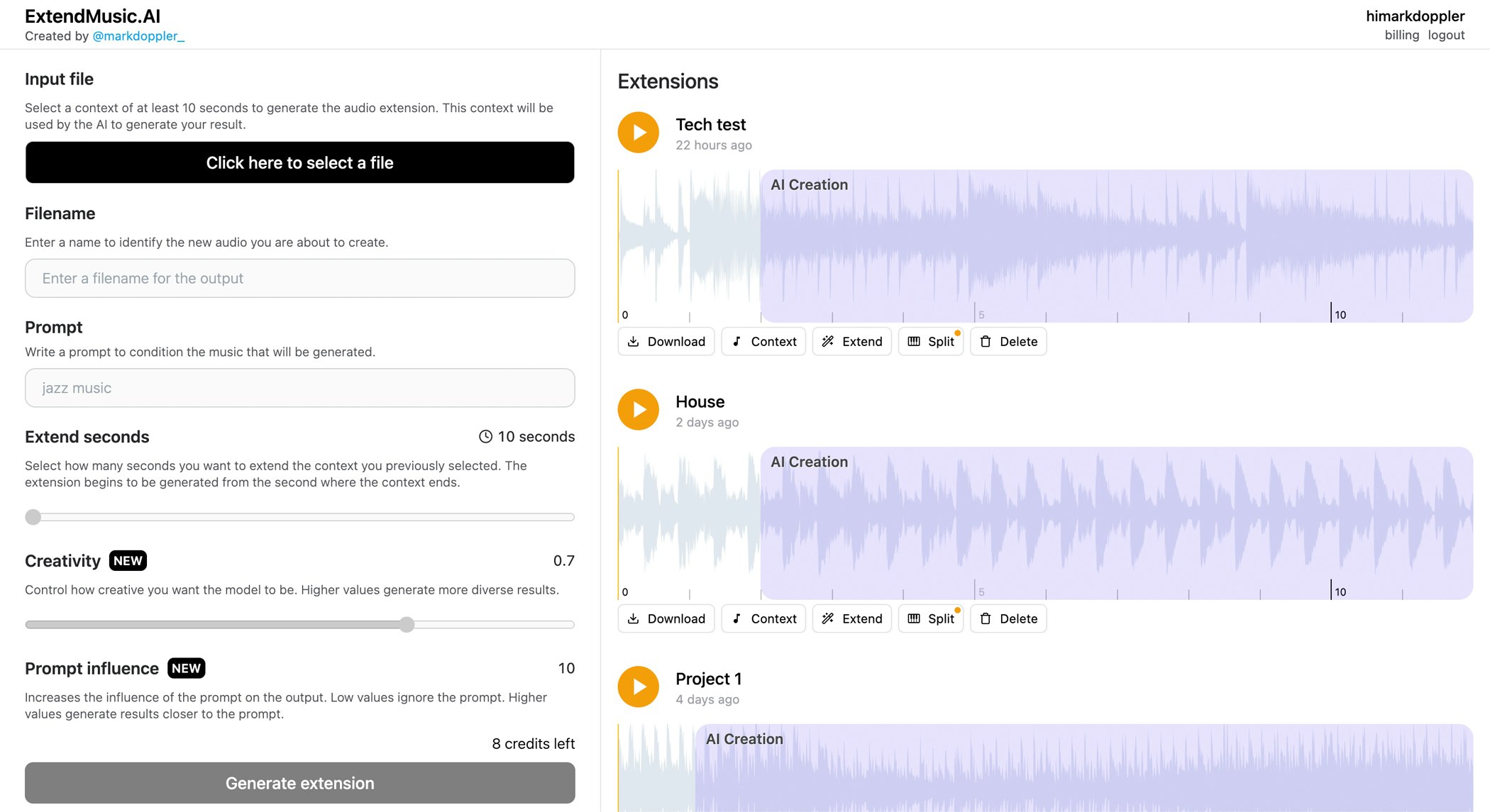Play the Project 1 extension
The image size is (1490, 812).
point(637,686)
